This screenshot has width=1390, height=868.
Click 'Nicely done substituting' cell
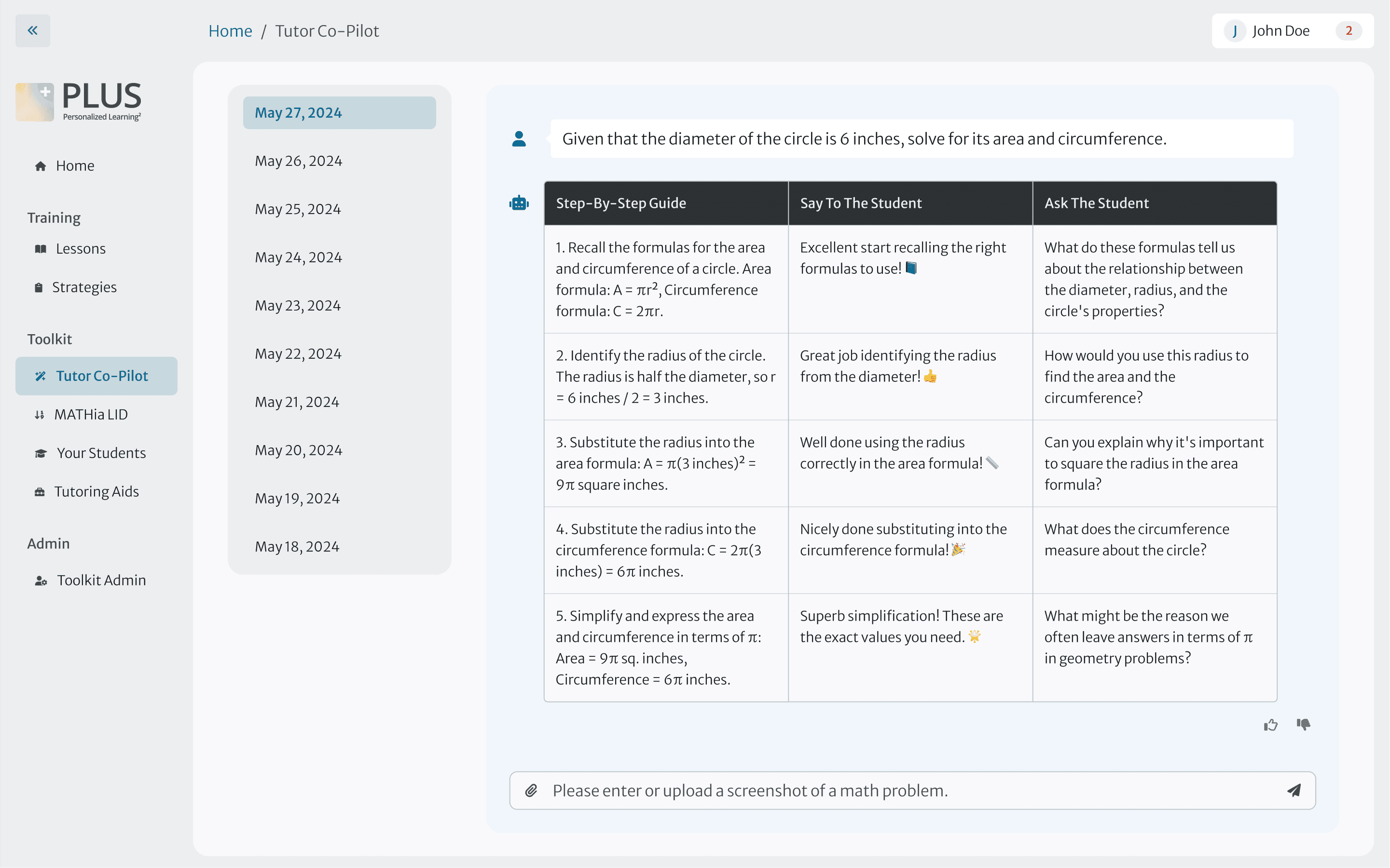(x=910, y=550)
